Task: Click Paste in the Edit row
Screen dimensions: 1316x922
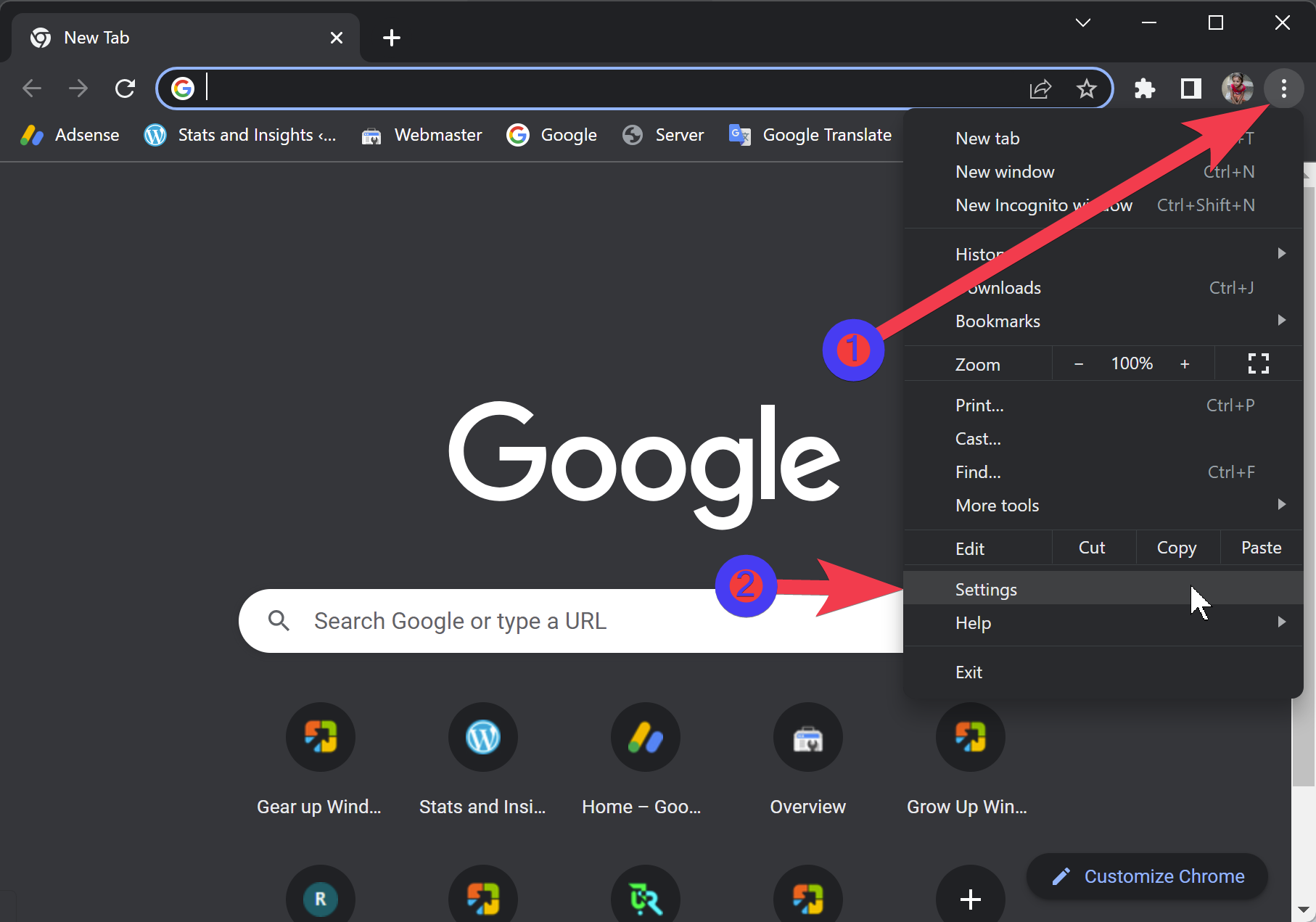Action: 1262,548
